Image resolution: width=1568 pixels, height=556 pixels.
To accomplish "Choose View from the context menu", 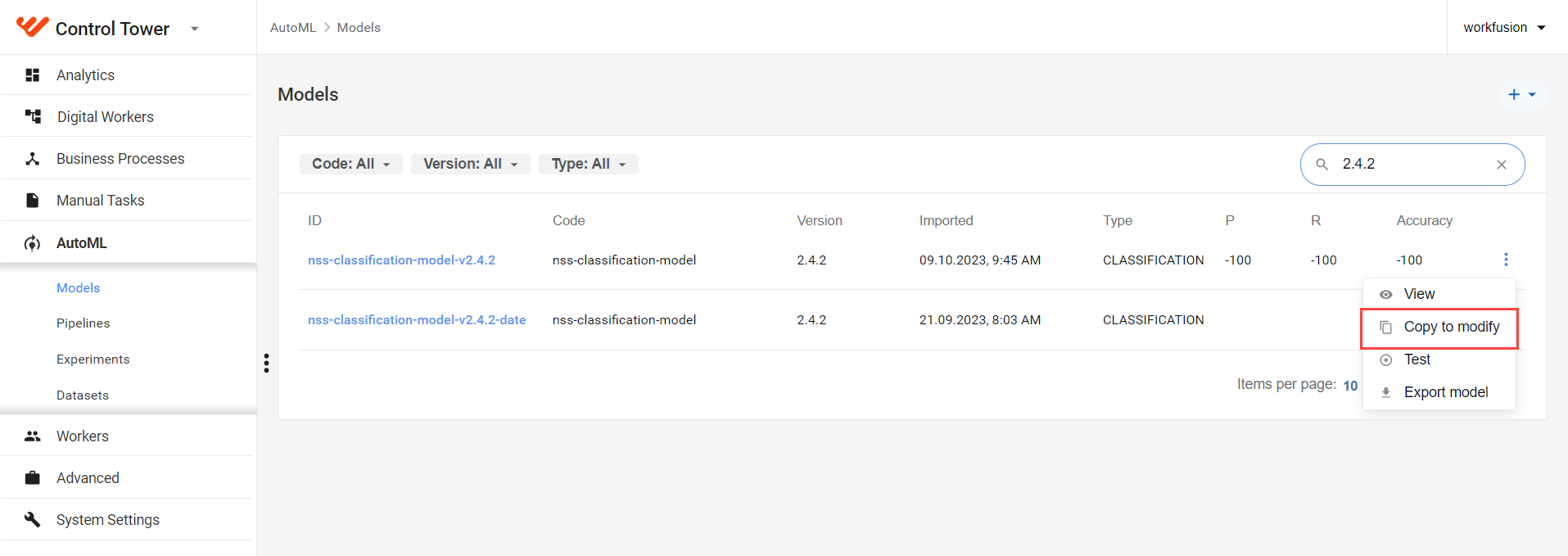I will tap(1439, 294).
